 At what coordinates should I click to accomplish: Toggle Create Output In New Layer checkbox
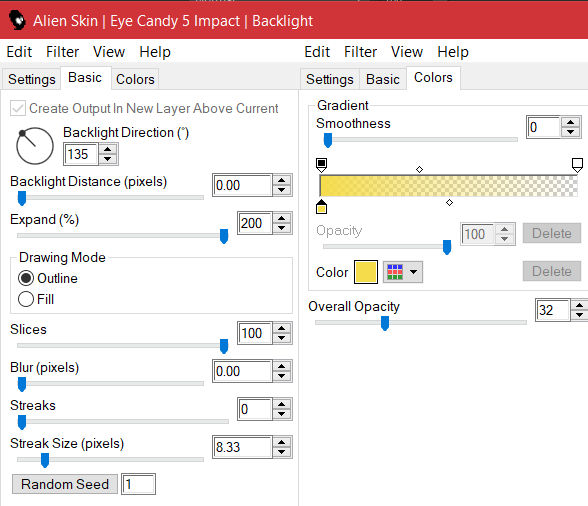18,108
